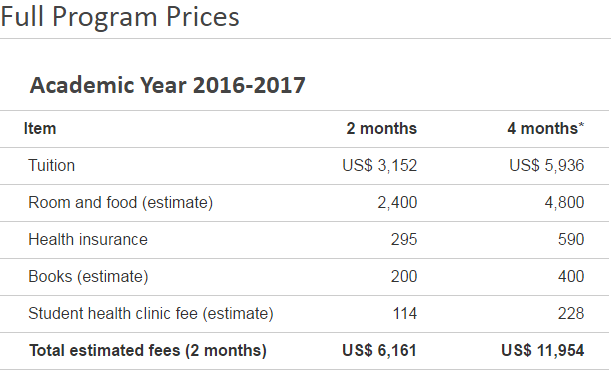Click the US$ 5,936 tuition value
The height and width of the screenshot is (375, 611).
pos(547,166)
